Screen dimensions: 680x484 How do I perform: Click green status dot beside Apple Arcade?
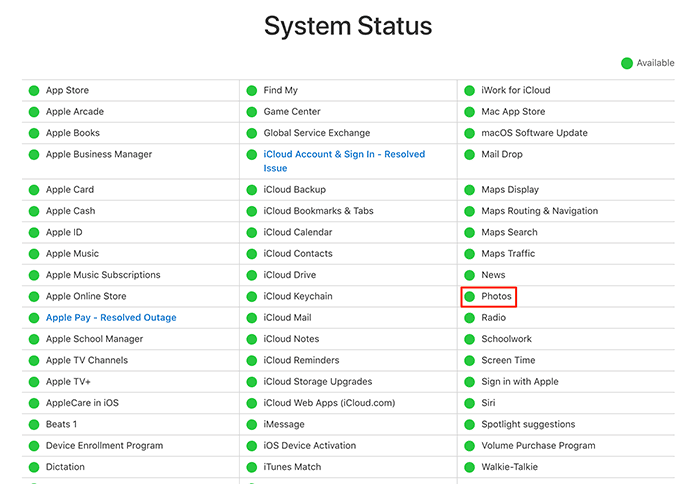coord(34,112)
